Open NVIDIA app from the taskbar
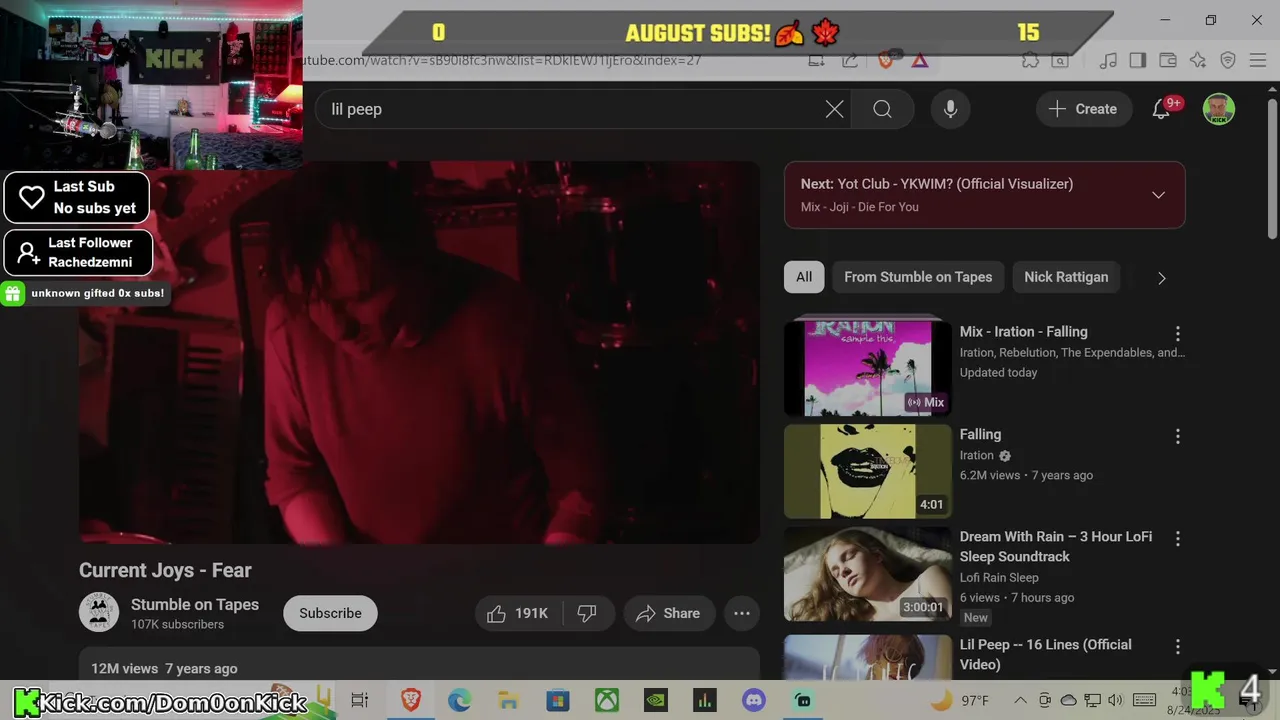This screenshot has height=720, width=1280. coord(655,700)
